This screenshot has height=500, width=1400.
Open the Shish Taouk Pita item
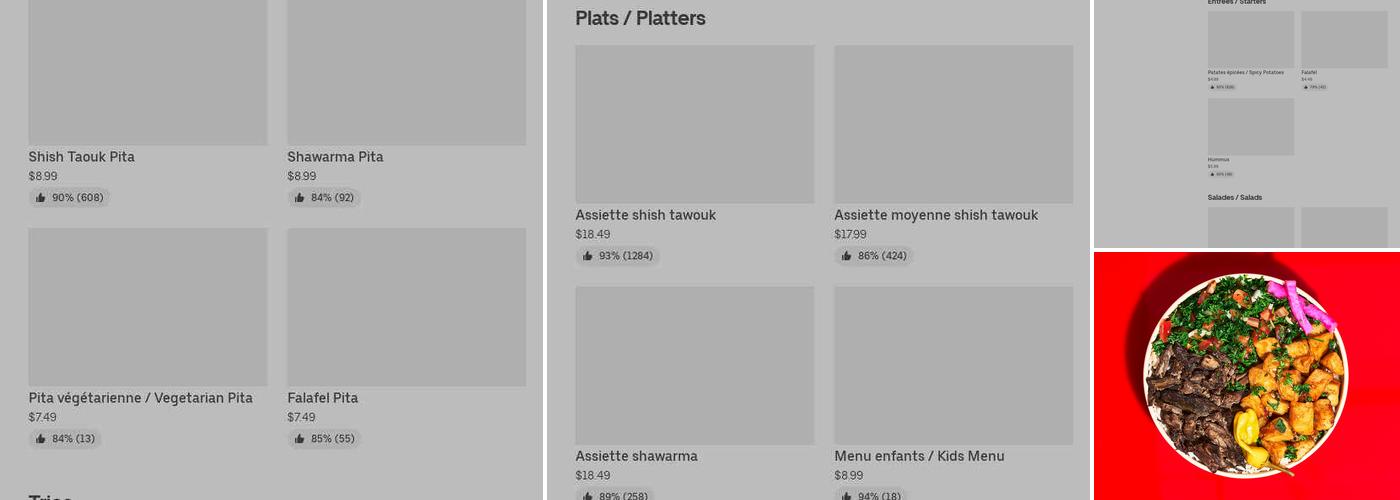point(81,157)
